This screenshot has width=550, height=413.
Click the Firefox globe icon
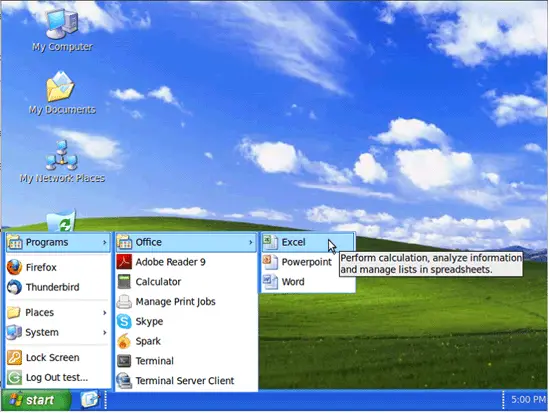pyautogui.click(x=14, y=267)
